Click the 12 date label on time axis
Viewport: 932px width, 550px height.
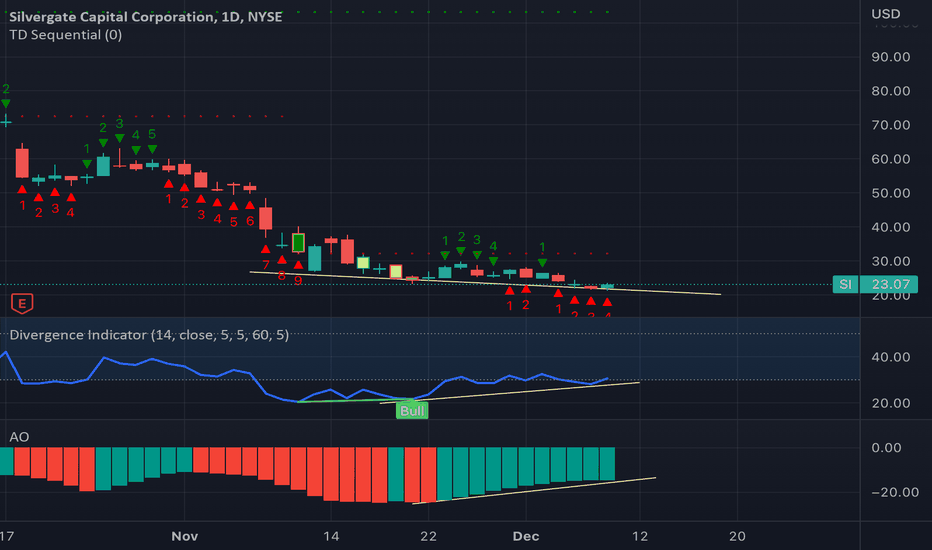tap(640, 536)
